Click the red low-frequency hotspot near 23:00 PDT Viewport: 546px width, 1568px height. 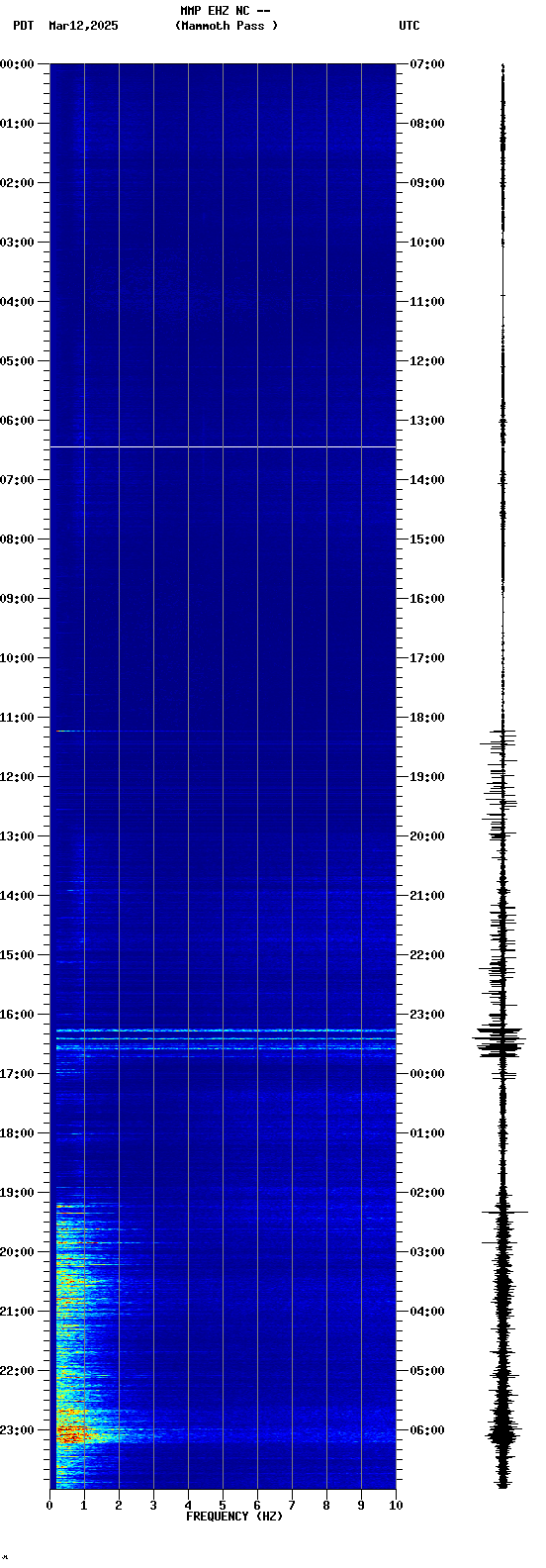coord(71,1430)
